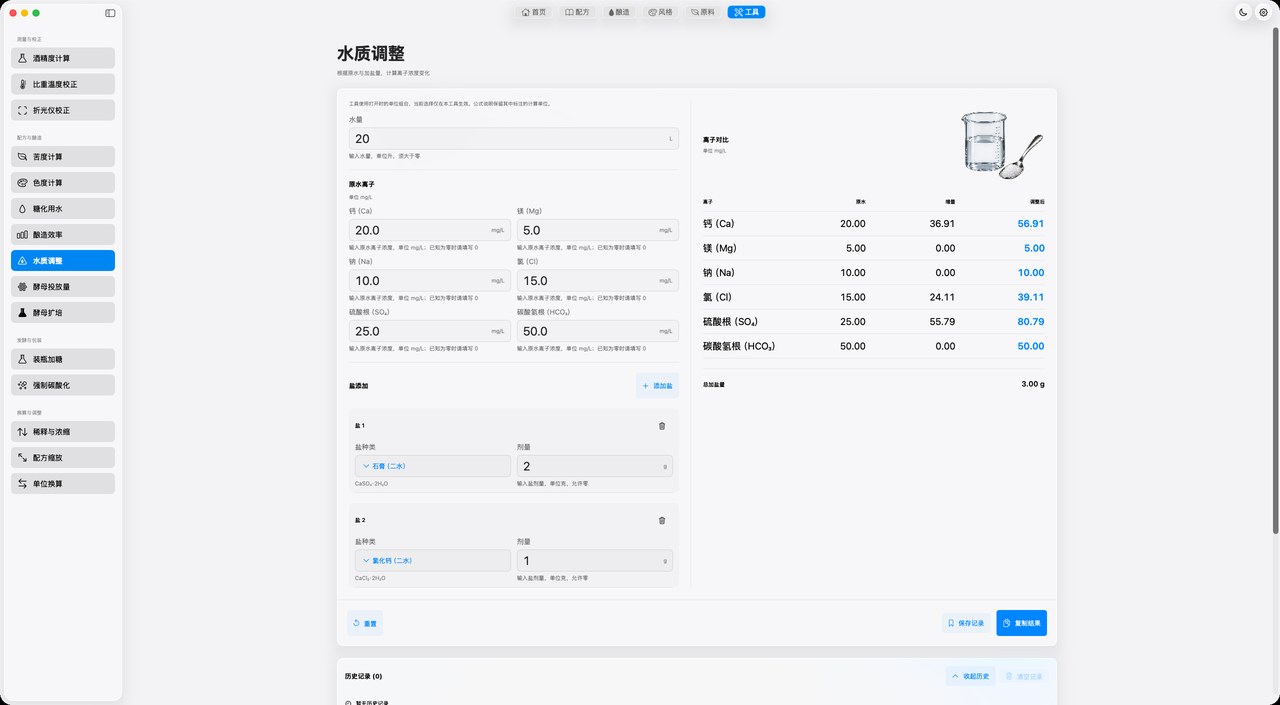Open 糖化用水 droplet tool
1280x705 pixels.
[63, 209]
